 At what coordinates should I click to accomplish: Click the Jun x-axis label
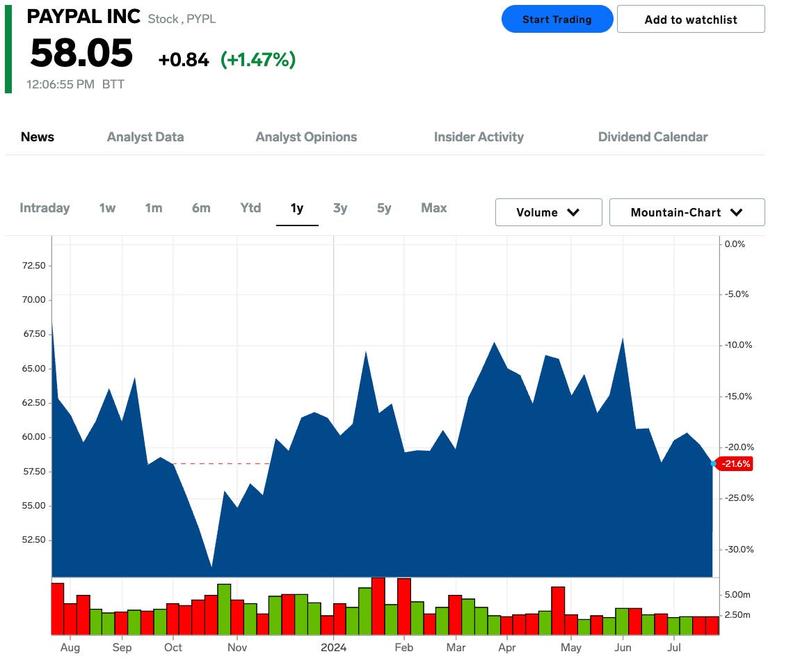click(622, 647)
